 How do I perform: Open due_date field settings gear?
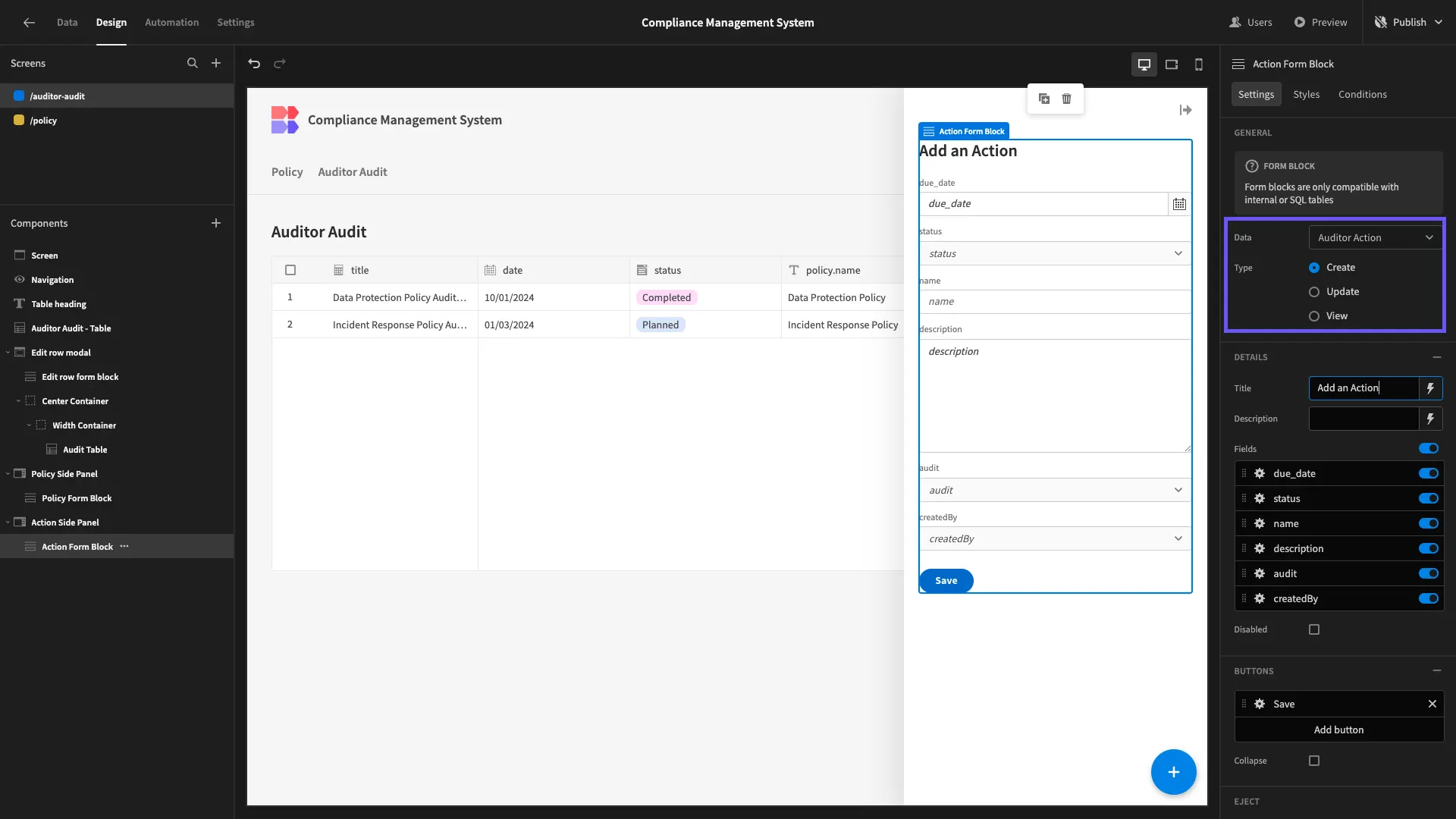pyautogui.click(x=1259, y=473)
